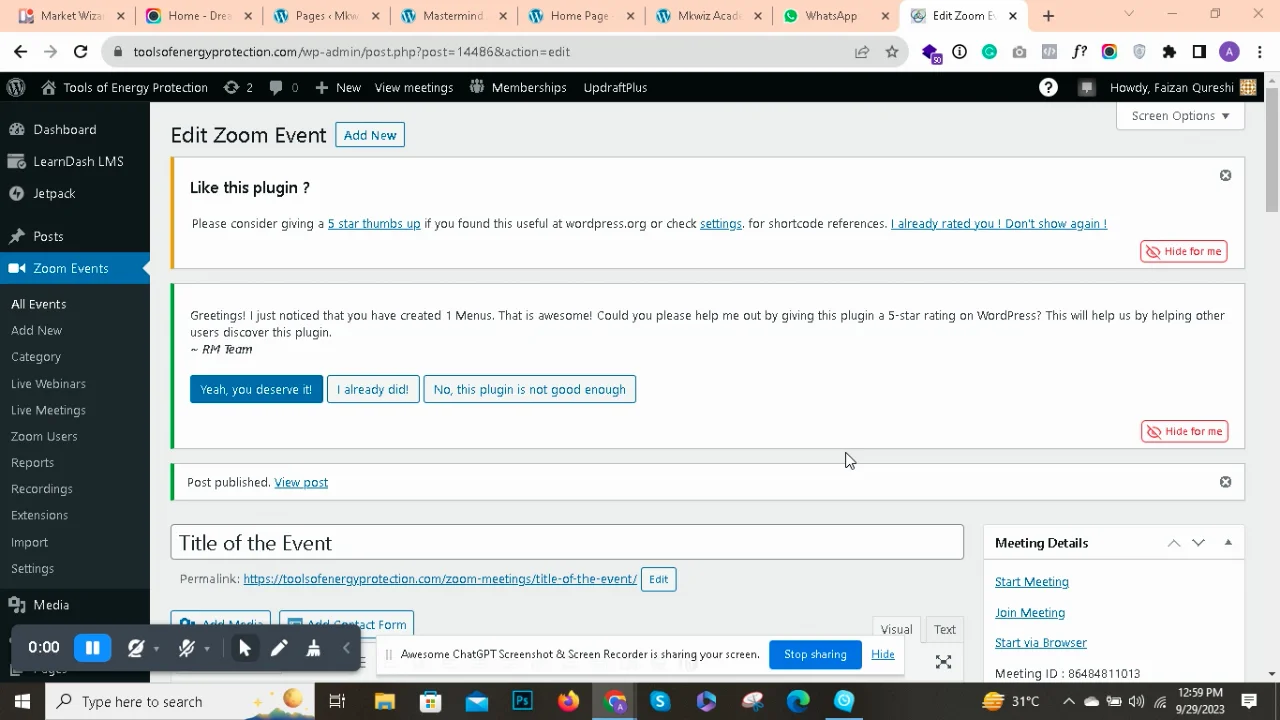The image size is (1280, 720).
Task: Click the WordPress logo in admin bar
Action: coord(16,87)
